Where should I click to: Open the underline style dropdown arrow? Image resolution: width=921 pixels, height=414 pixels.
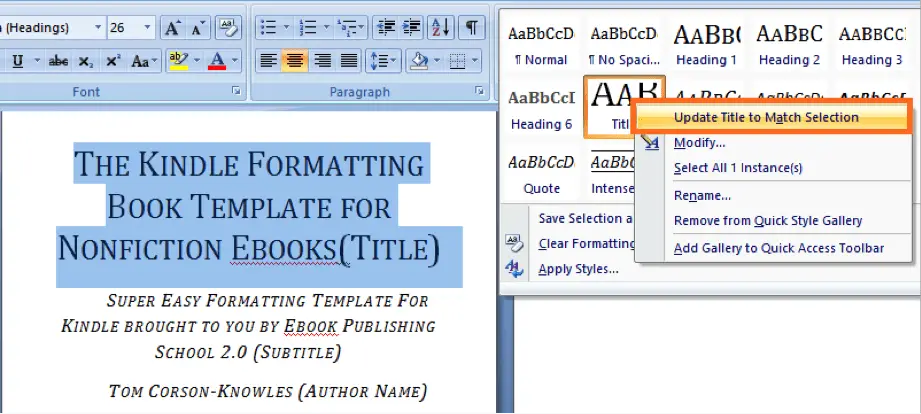36,61
